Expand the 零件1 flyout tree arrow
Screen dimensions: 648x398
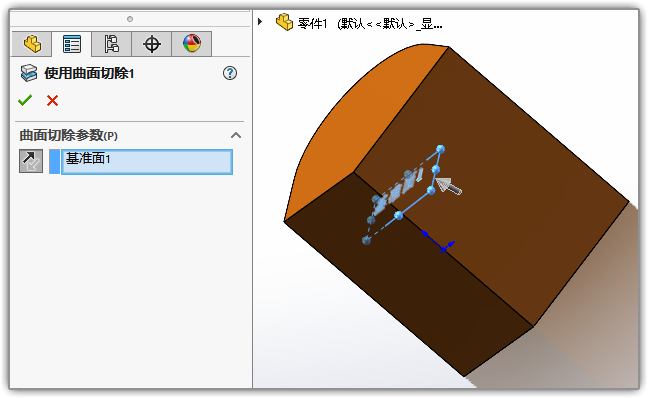pos(260,21)
